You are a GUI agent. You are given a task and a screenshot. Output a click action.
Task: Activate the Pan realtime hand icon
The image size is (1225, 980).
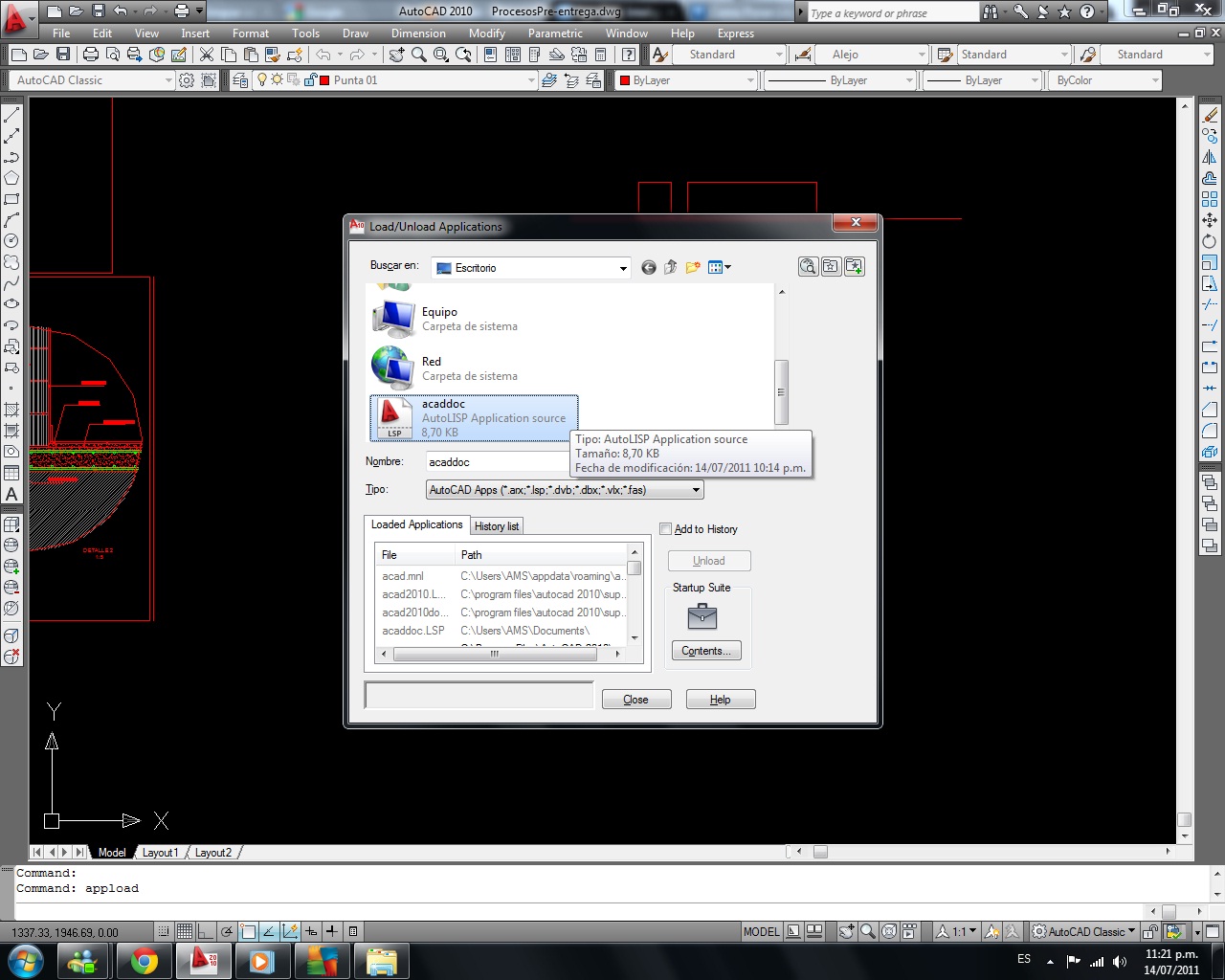tap(396, 55)
